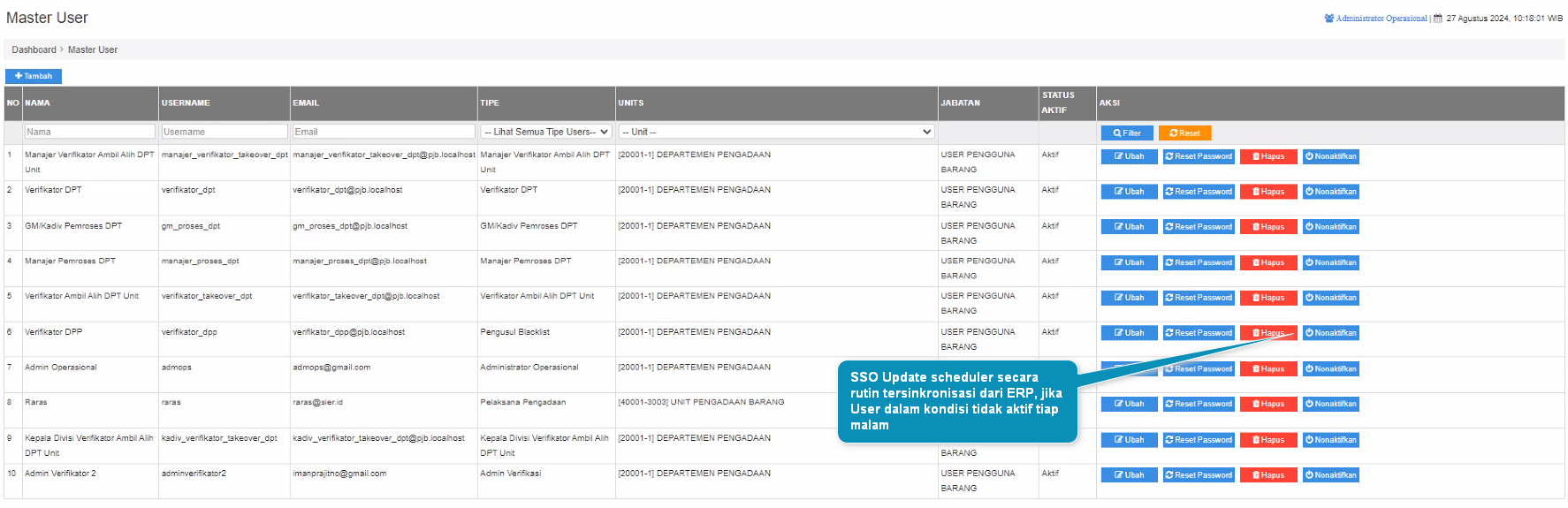1568x508 pixels.
Task: Reset password for adminverifikator2
Action: 1199,475
